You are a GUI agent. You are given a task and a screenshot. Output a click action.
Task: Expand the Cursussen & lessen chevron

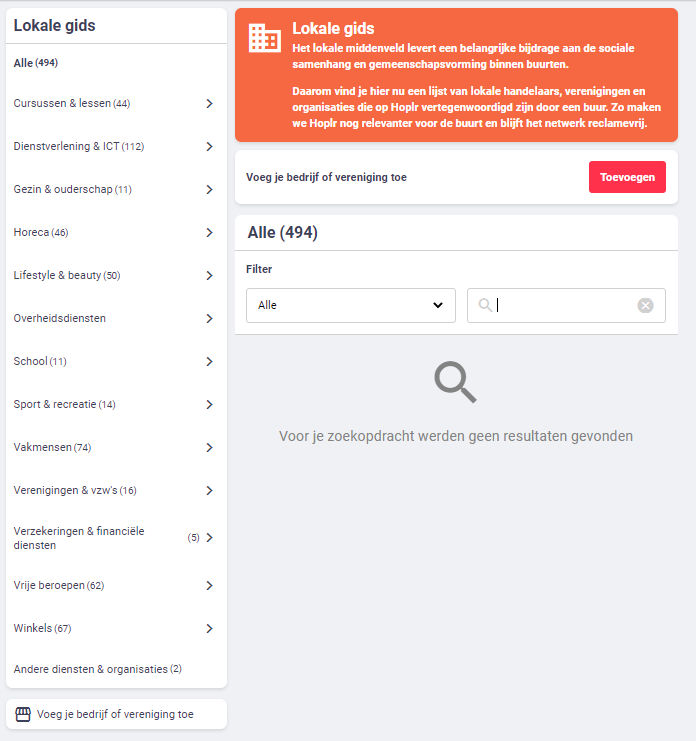(x=209, y=103)
